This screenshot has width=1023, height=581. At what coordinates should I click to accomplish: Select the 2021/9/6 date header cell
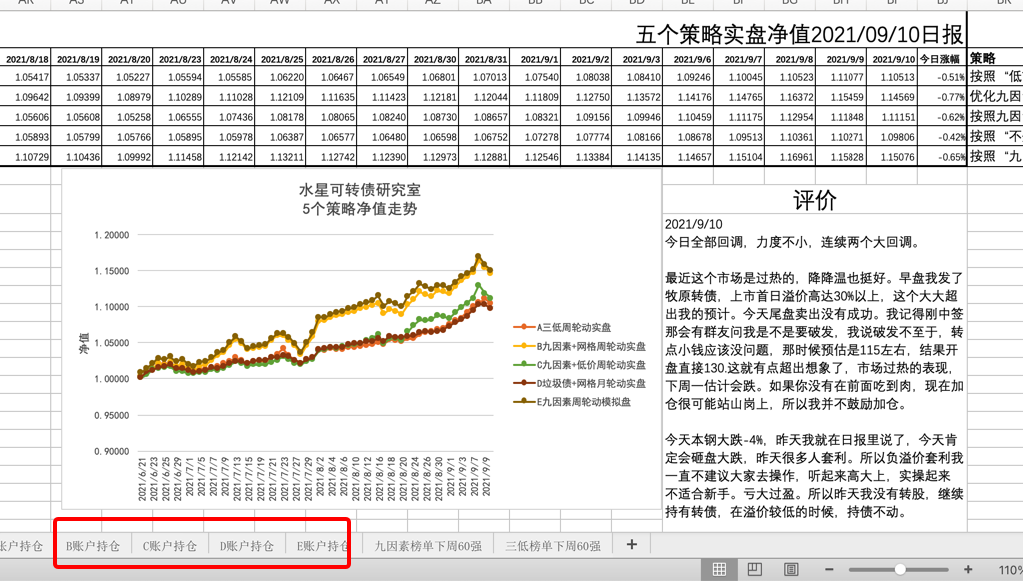[x=688, y=59]
